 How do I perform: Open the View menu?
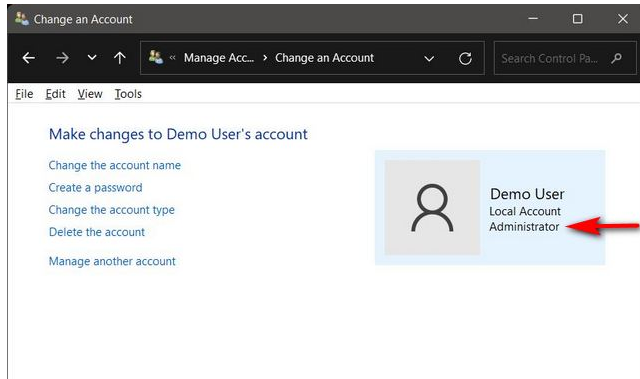point(90,94)
